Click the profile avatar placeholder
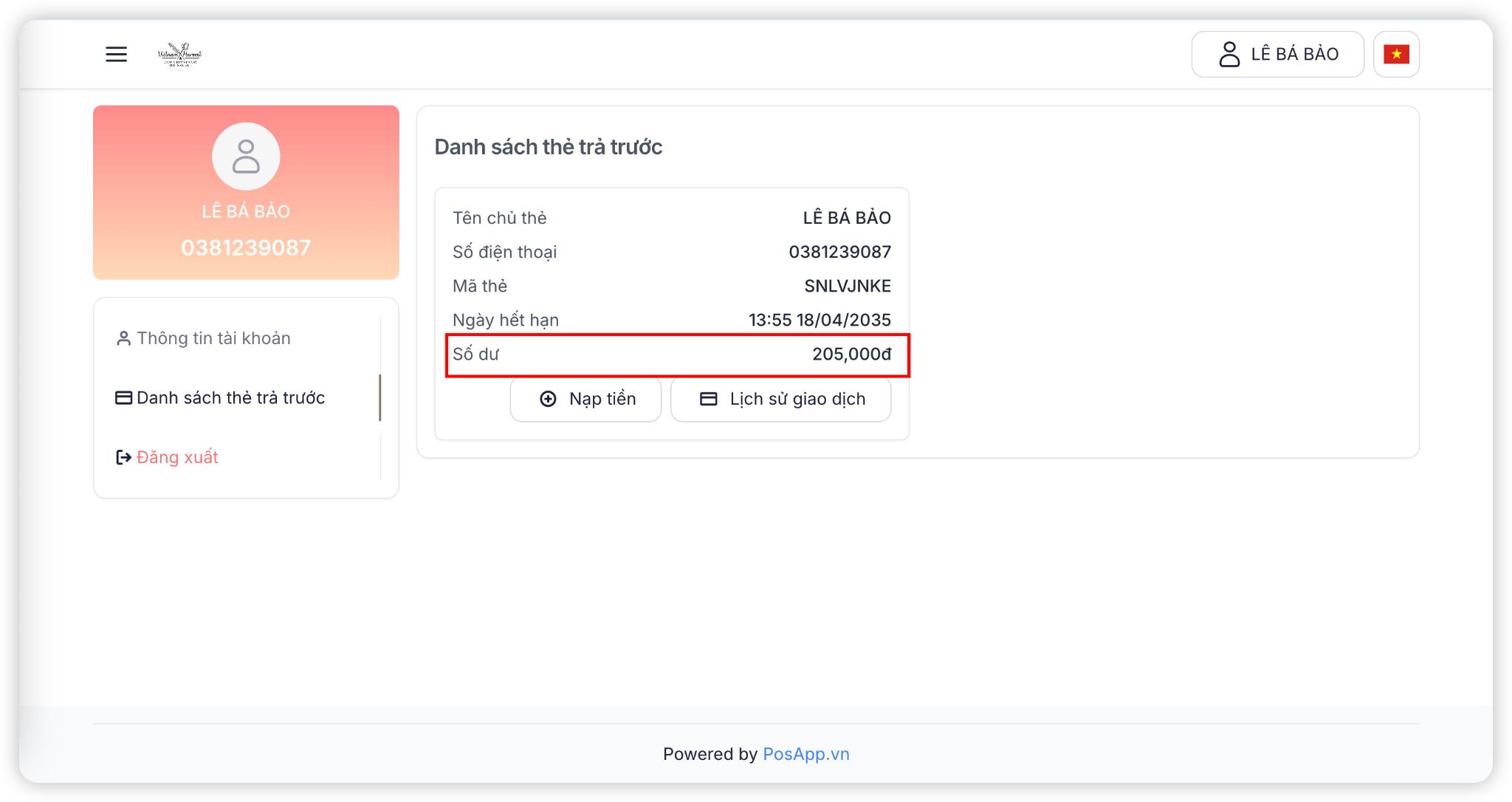 [x=246, y=157]
